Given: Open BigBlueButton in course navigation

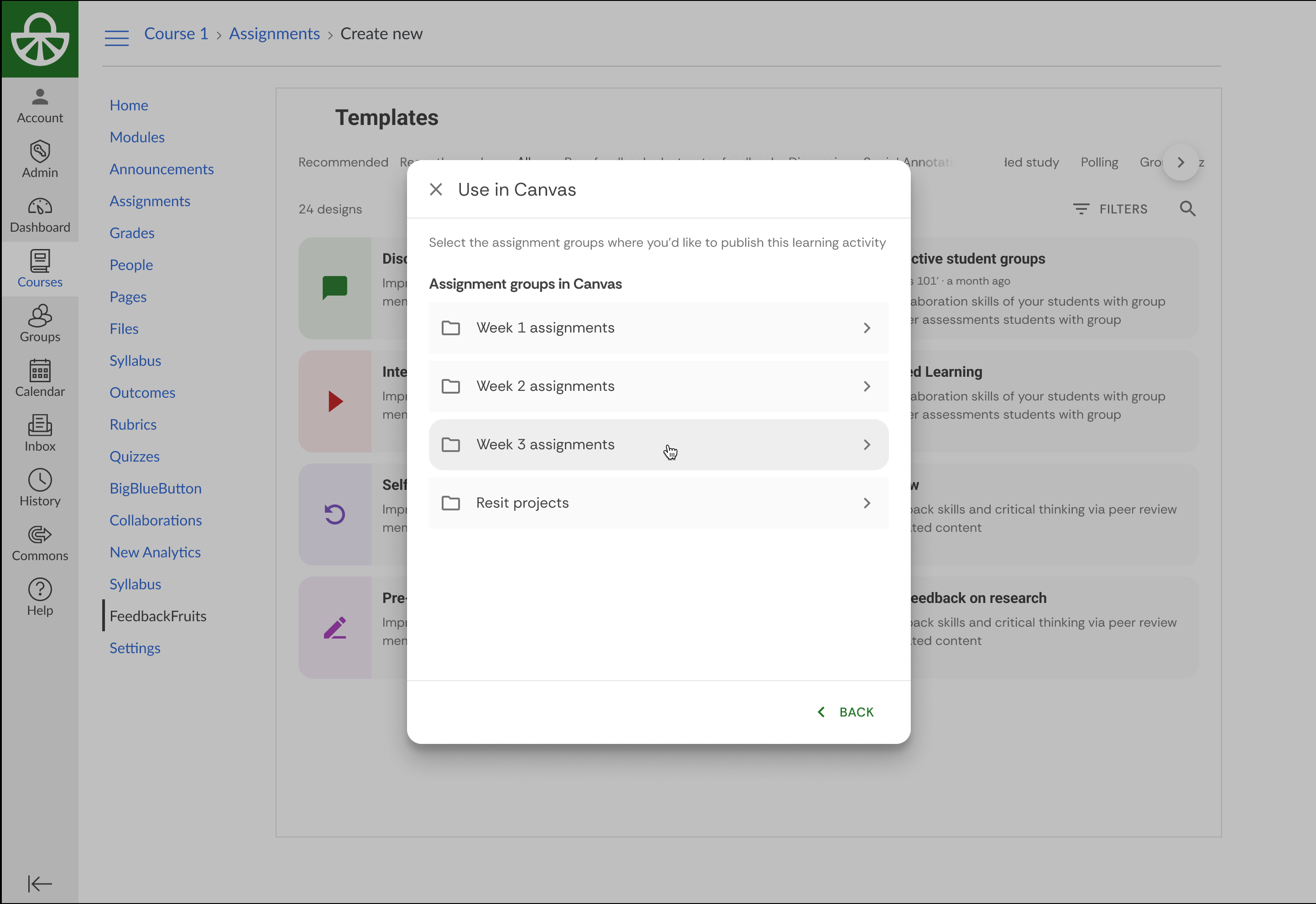Looking at the screenshot, I should [x=155, y=488].
